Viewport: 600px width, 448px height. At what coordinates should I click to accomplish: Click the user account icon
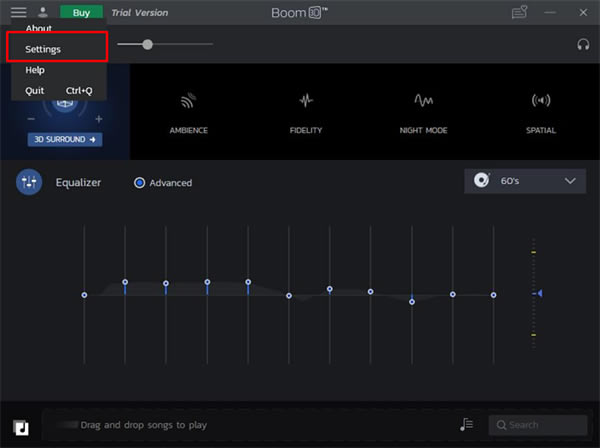click(43, 13)
